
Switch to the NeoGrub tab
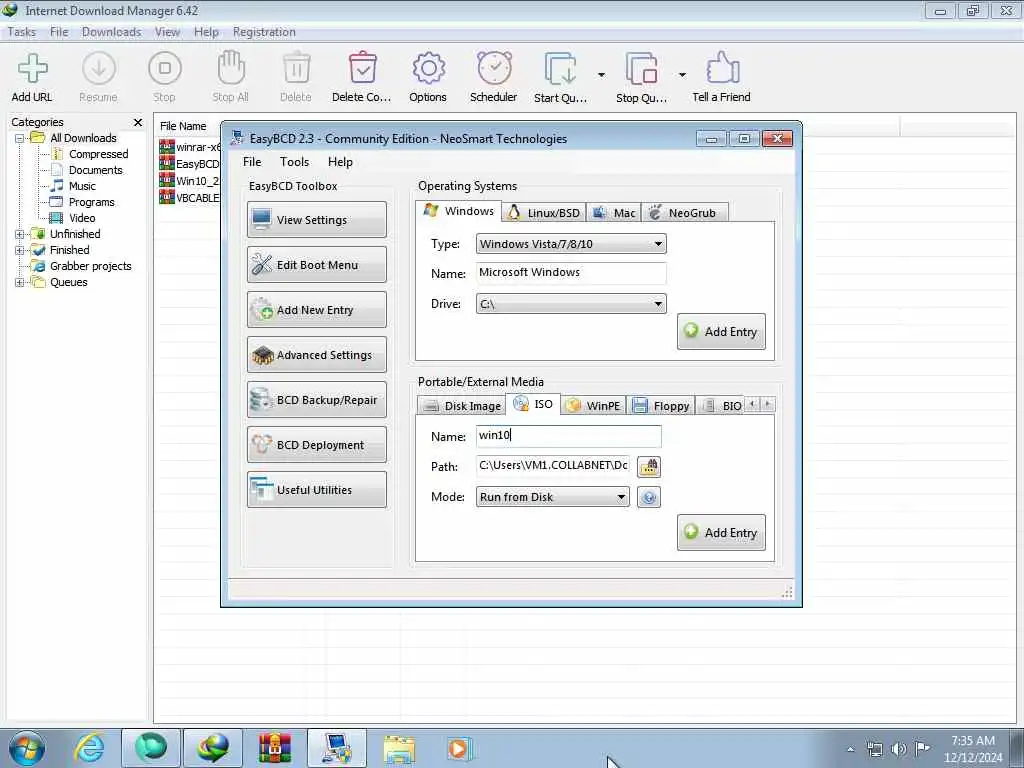point(684,213)
